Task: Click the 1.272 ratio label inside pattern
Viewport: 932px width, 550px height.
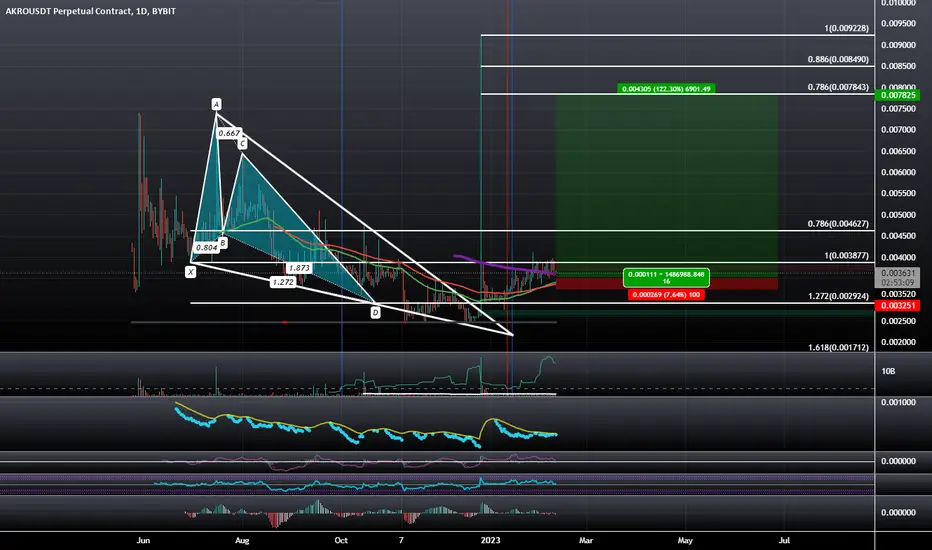Action: 282,282
